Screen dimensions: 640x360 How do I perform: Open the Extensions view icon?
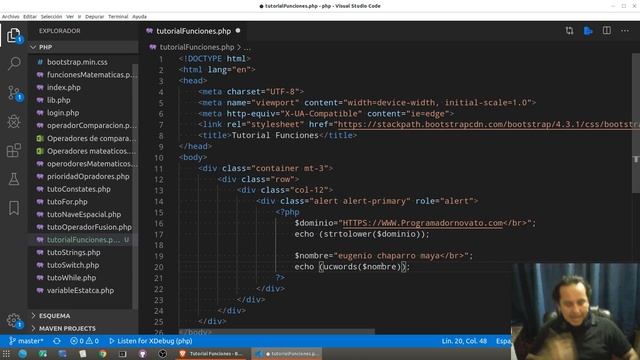tap(14, 150)
